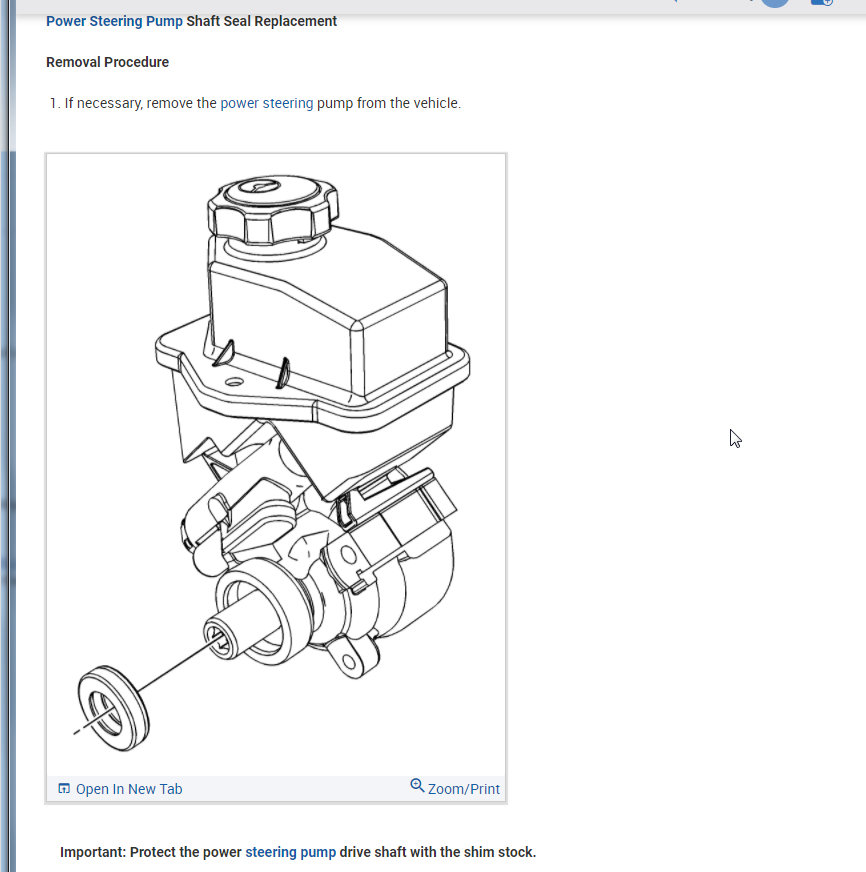This screenshot has width=866, height=872.
Task: Click the text "pump from the vehicle."
Action: pos(389,103)
